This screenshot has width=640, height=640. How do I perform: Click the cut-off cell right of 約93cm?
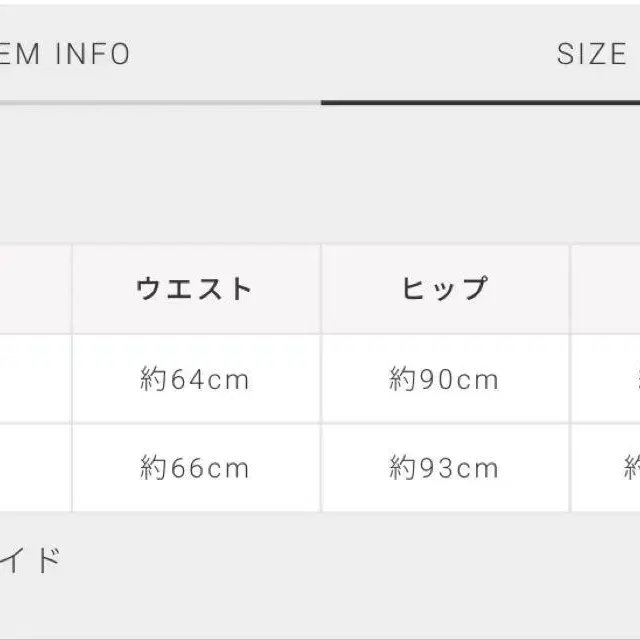pyautogui.click(x=606, y=468)
